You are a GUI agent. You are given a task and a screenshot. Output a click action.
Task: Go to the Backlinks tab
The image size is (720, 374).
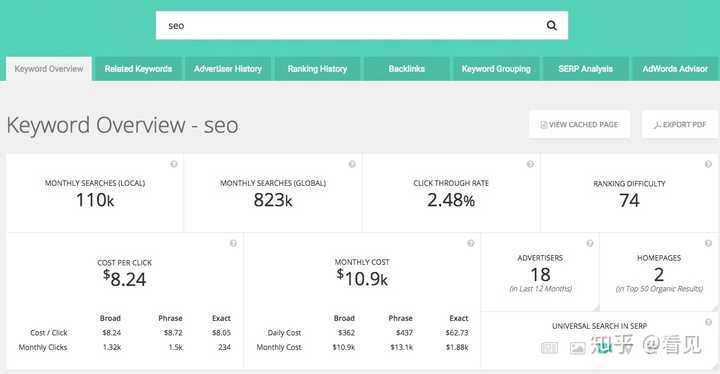coord(407,69)
